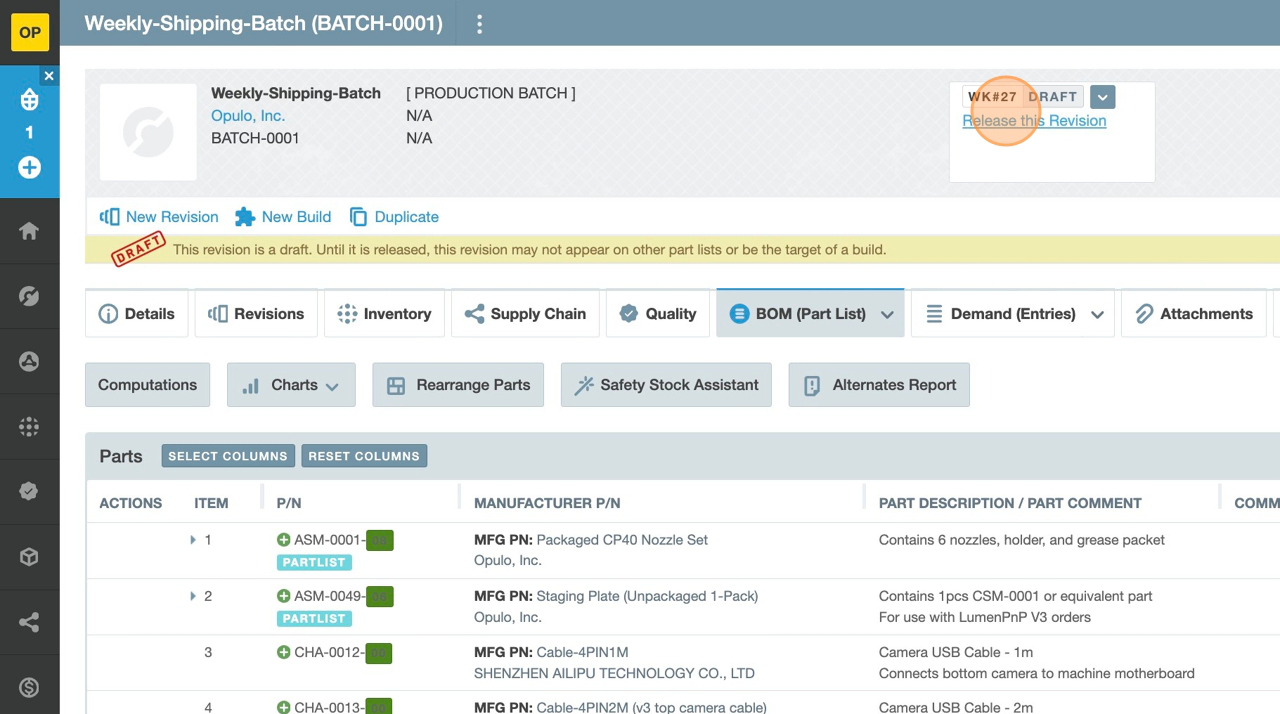Open the three-dot menu beside batch title
Viewport: 1280px width, 714px height.
click(479, 24)
